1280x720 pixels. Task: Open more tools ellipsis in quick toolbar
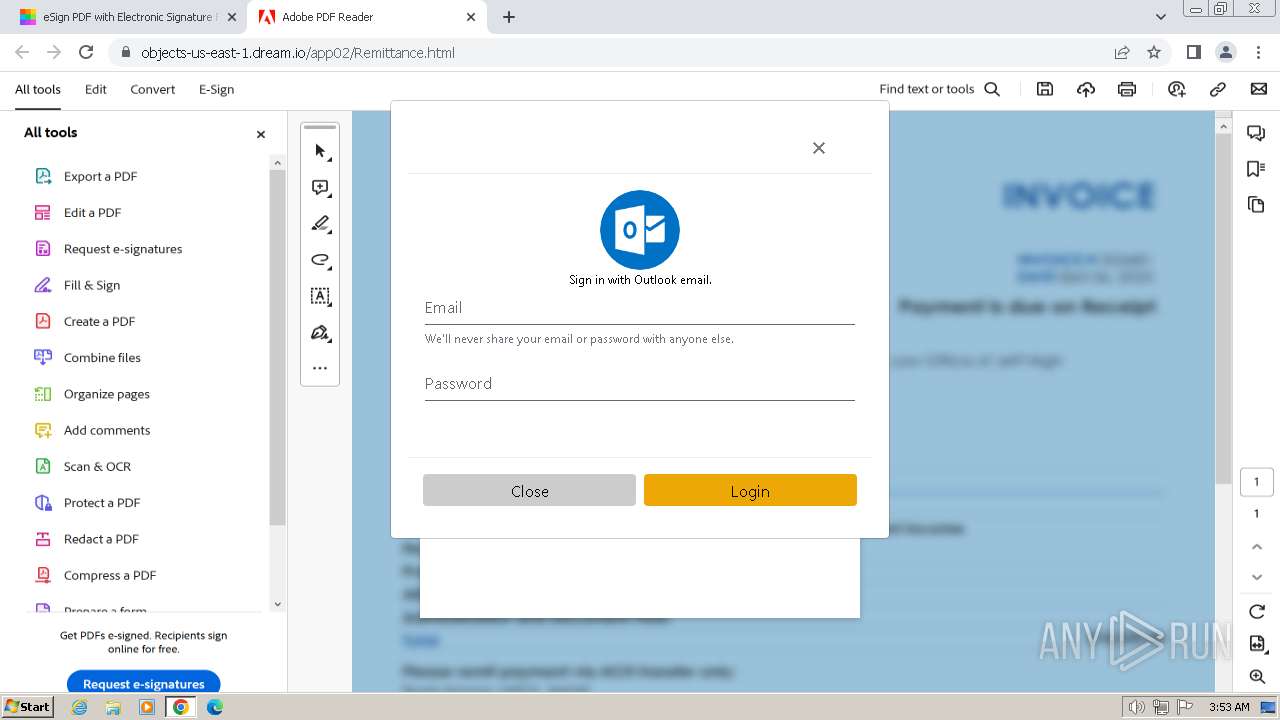(x=320, y=368)
